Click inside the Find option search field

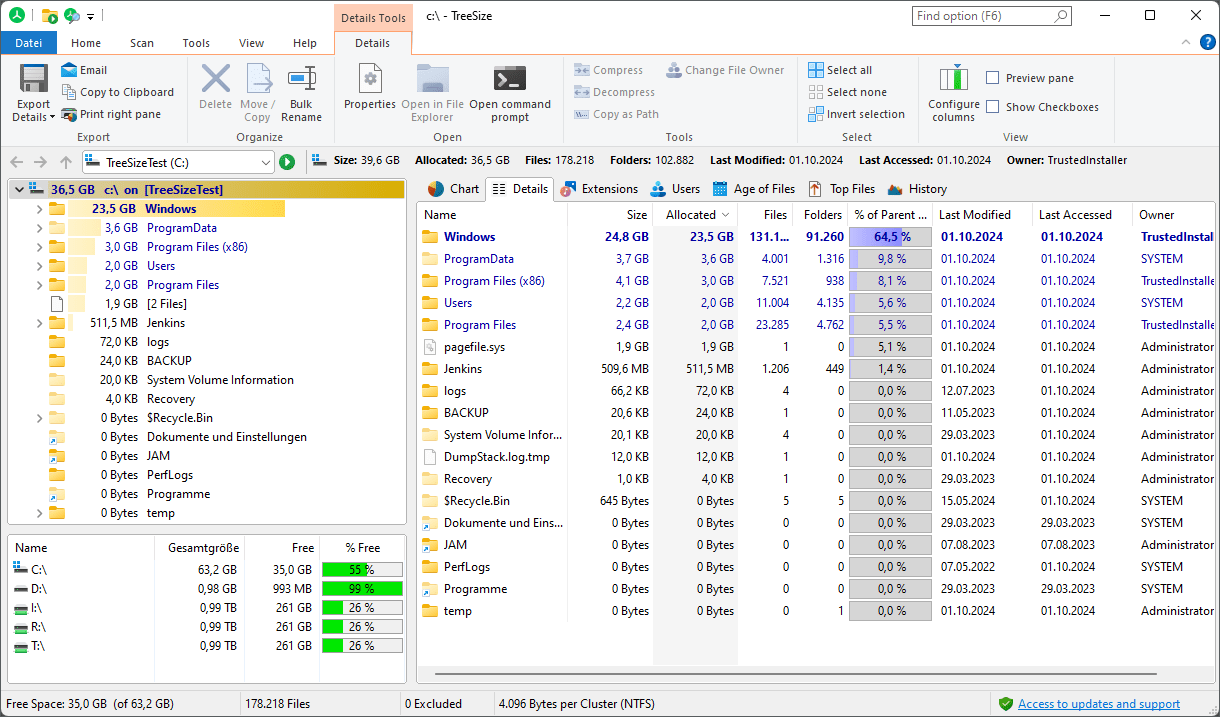985,15
